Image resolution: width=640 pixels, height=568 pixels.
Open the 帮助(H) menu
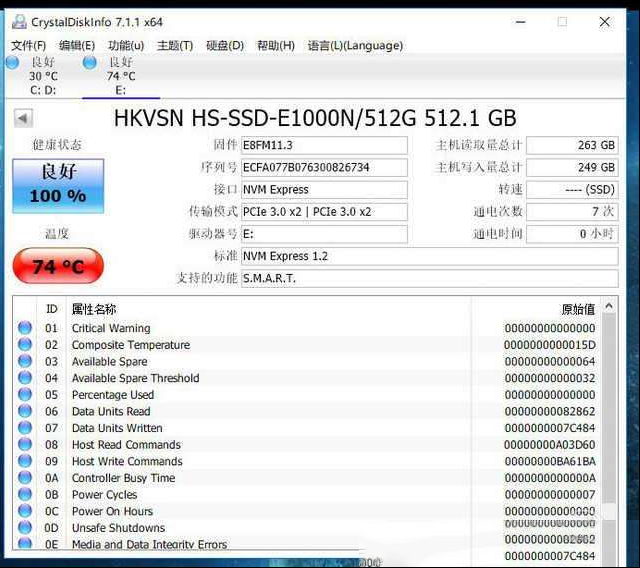click(x=276, y=45)
